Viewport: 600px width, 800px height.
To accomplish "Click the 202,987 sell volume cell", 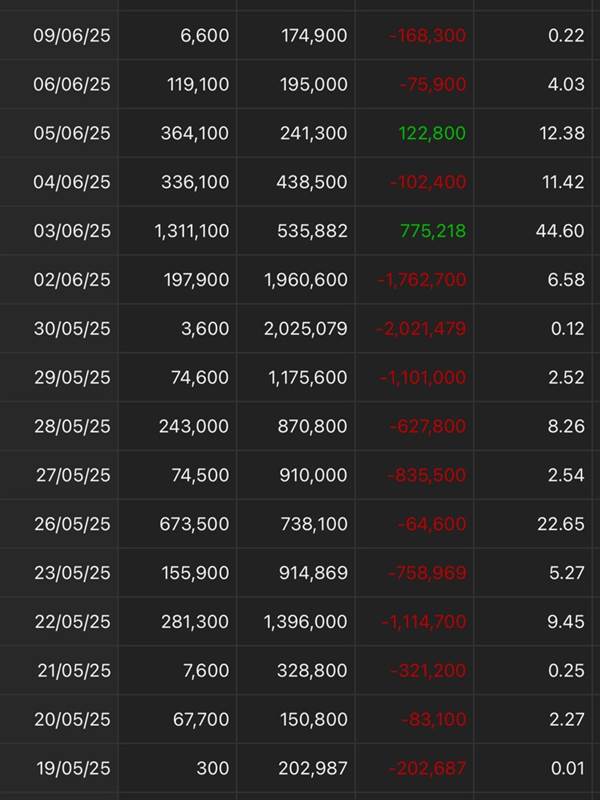I will pyautogui.click(x=313, y=768).
